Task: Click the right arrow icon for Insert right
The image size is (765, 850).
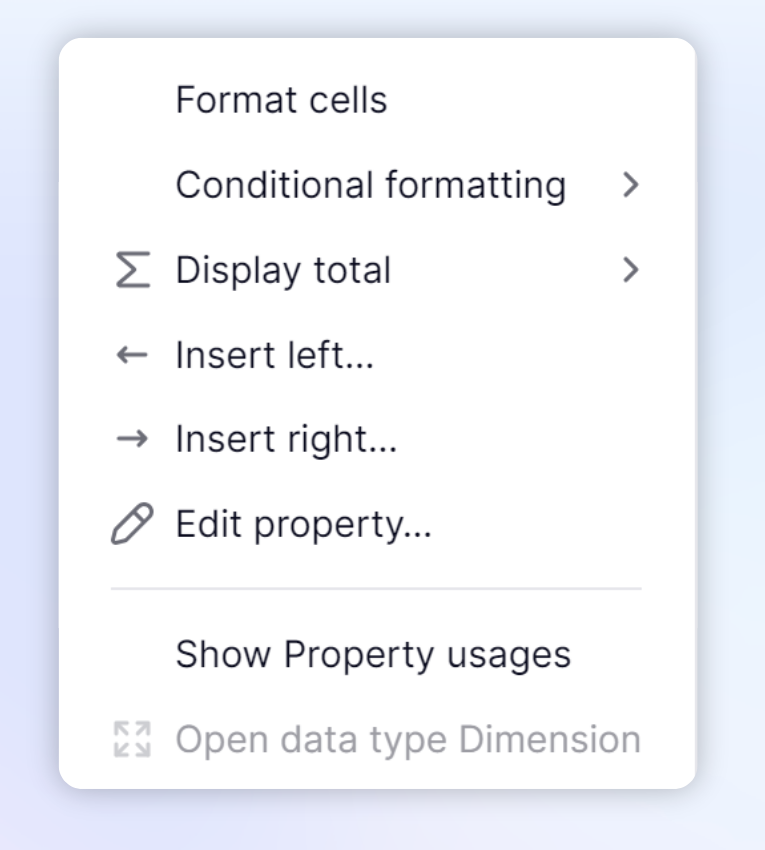Action: (132, 439)
